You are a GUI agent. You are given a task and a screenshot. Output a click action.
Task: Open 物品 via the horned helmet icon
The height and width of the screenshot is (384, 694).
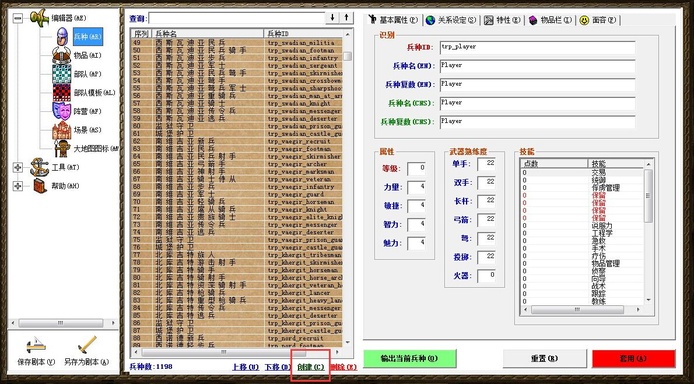[x=62, y=55]
